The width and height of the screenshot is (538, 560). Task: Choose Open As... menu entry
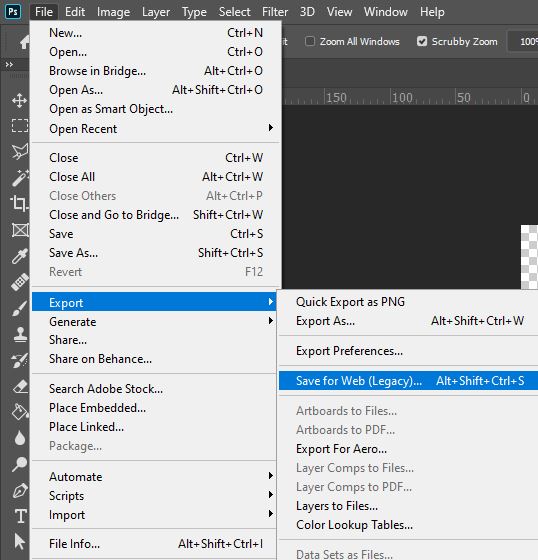point(156,90)
